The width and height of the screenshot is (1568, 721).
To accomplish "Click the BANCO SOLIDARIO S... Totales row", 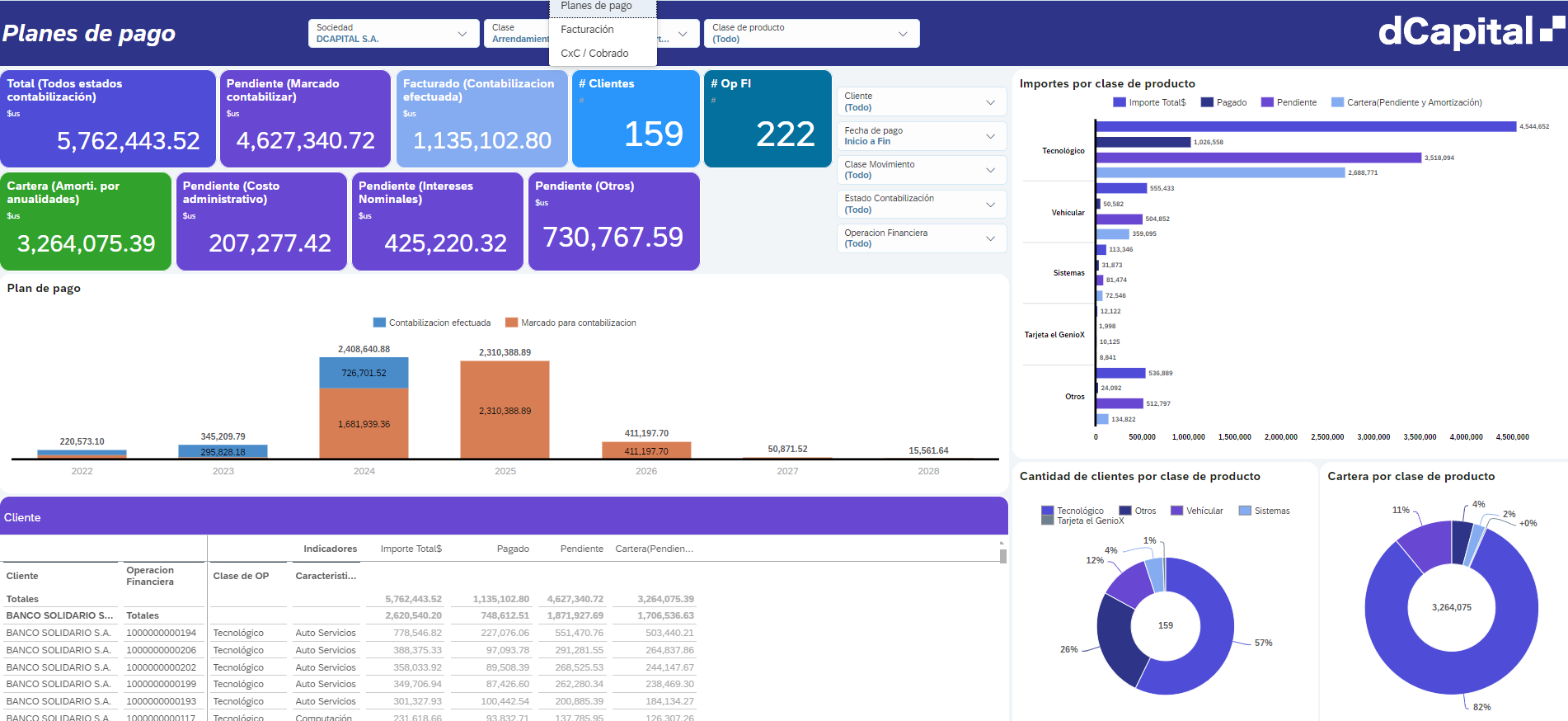I will [x=350, y=615].
